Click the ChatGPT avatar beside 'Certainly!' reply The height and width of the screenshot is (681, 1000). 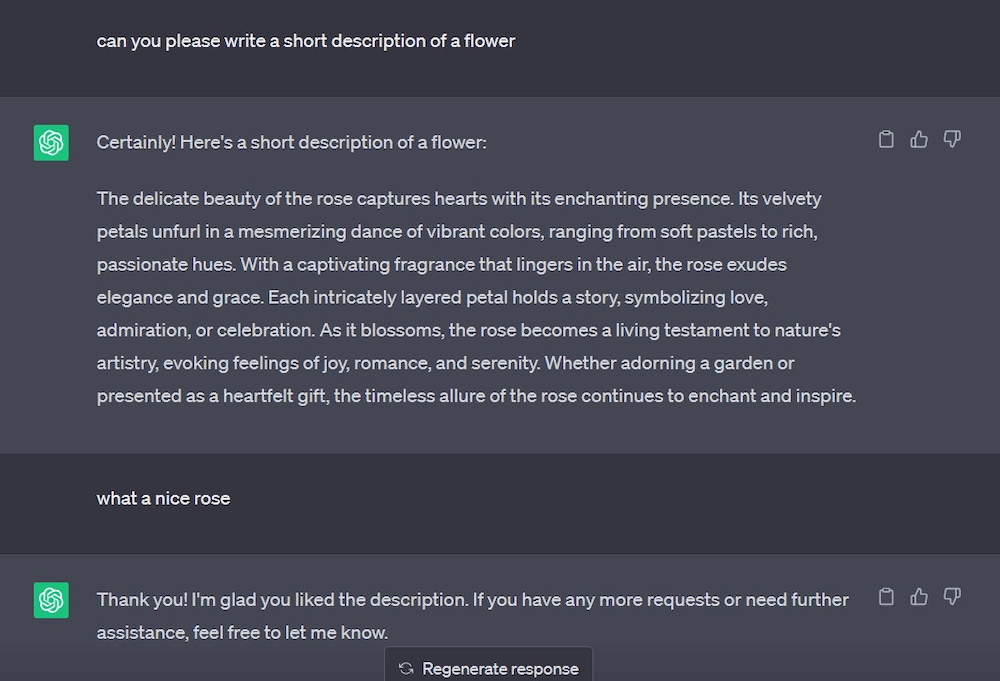pos(51,143)
